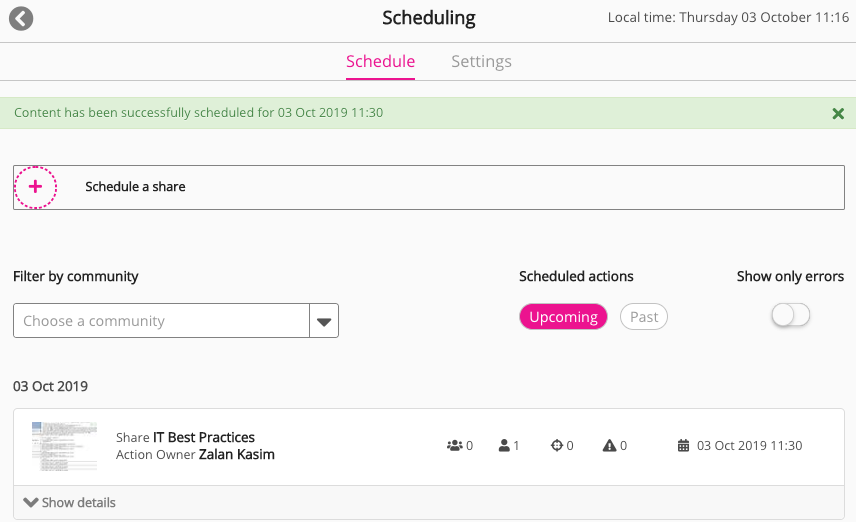Click the Zalan Kasim owner name
The width and height of the screenshot is (856, 522).
(237, 455)
